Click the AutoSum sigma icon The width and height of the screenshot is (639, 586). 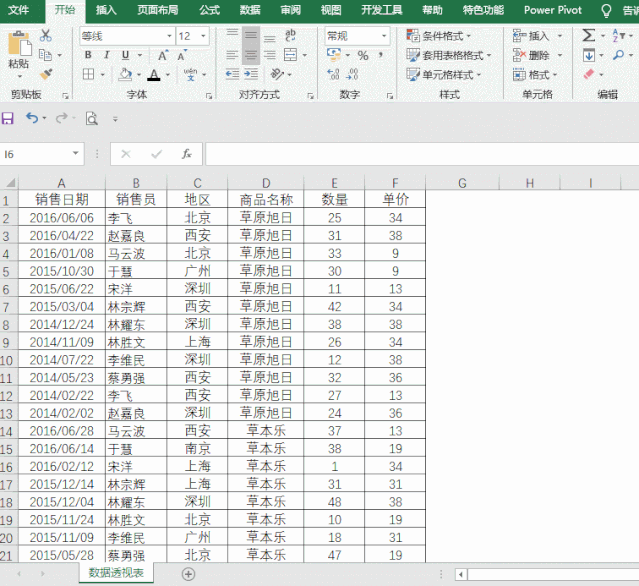click(589, 35)
